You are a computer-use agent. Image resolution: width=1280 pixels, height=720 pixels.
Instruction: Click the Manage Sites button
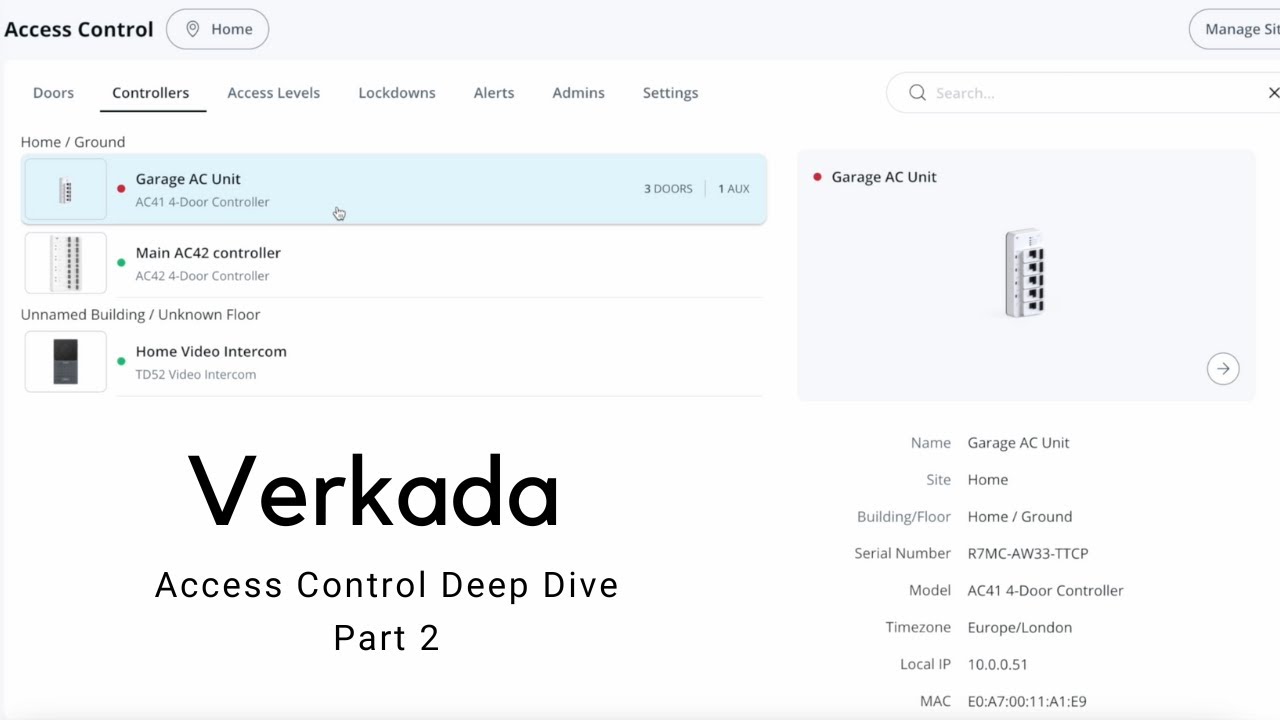click(1236, 29)
